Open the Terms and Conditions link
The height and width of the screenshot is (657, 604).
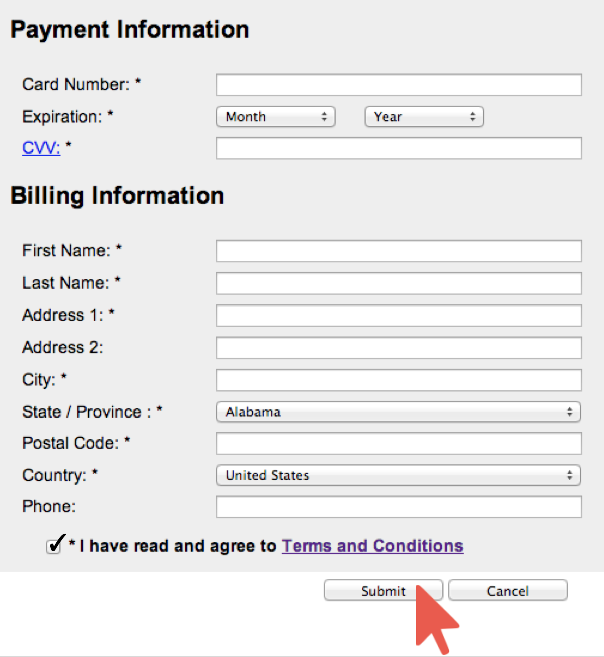click(x=373, y=546)
